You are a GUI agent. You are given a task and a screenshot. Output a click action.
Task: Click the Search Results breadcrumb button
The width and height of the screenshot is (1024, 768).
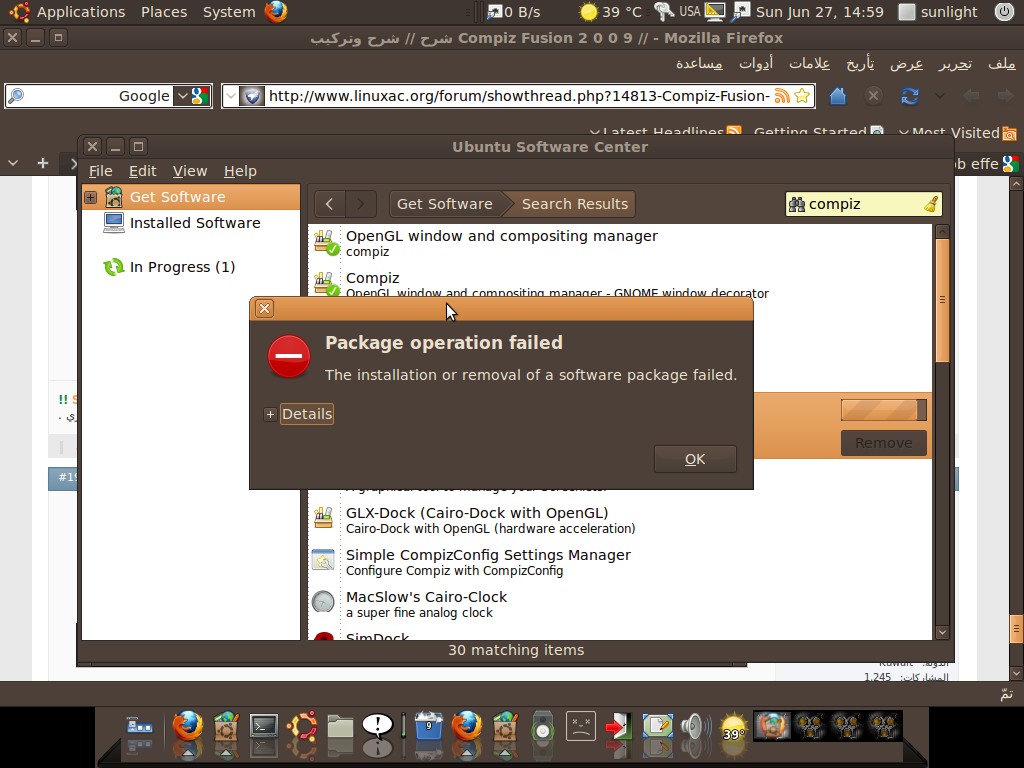[574, 204]
